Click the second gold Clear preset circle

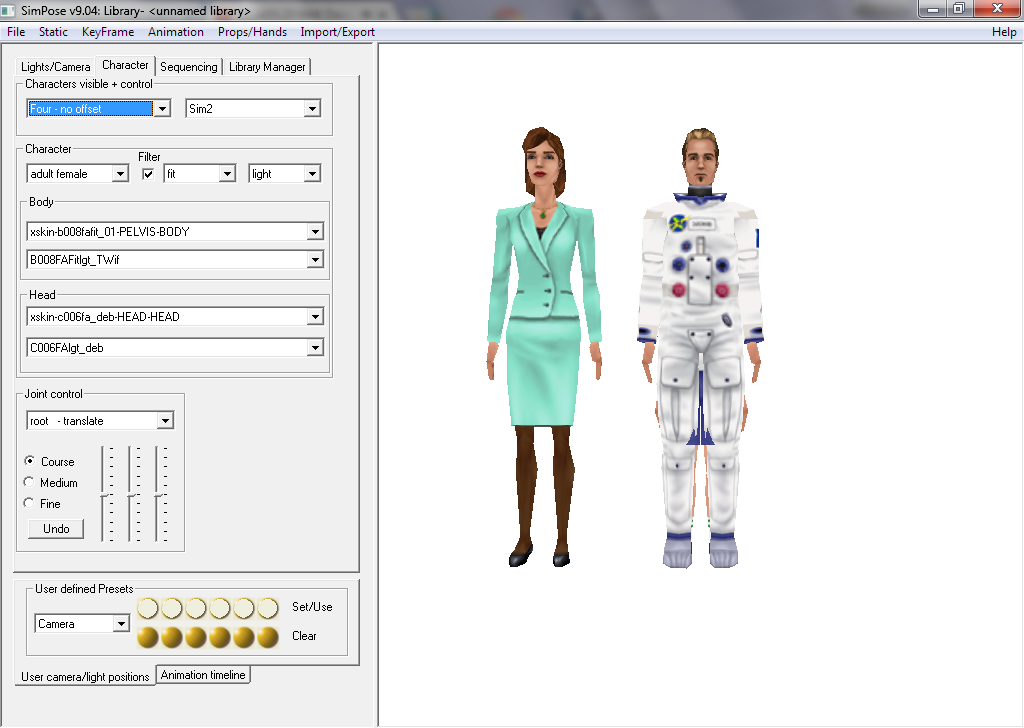coord(172,637)
